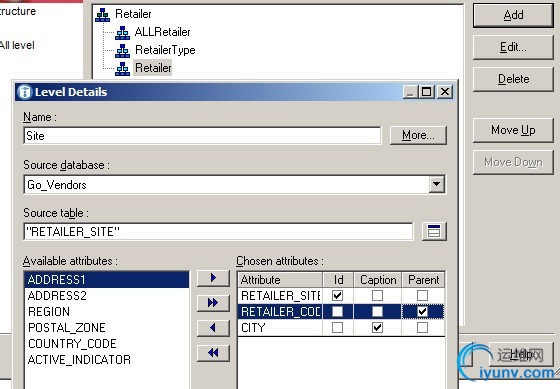Viewport: 560px width, 389px height.
Task: Close the Level Details window
Action: click(x=445, y=92)
